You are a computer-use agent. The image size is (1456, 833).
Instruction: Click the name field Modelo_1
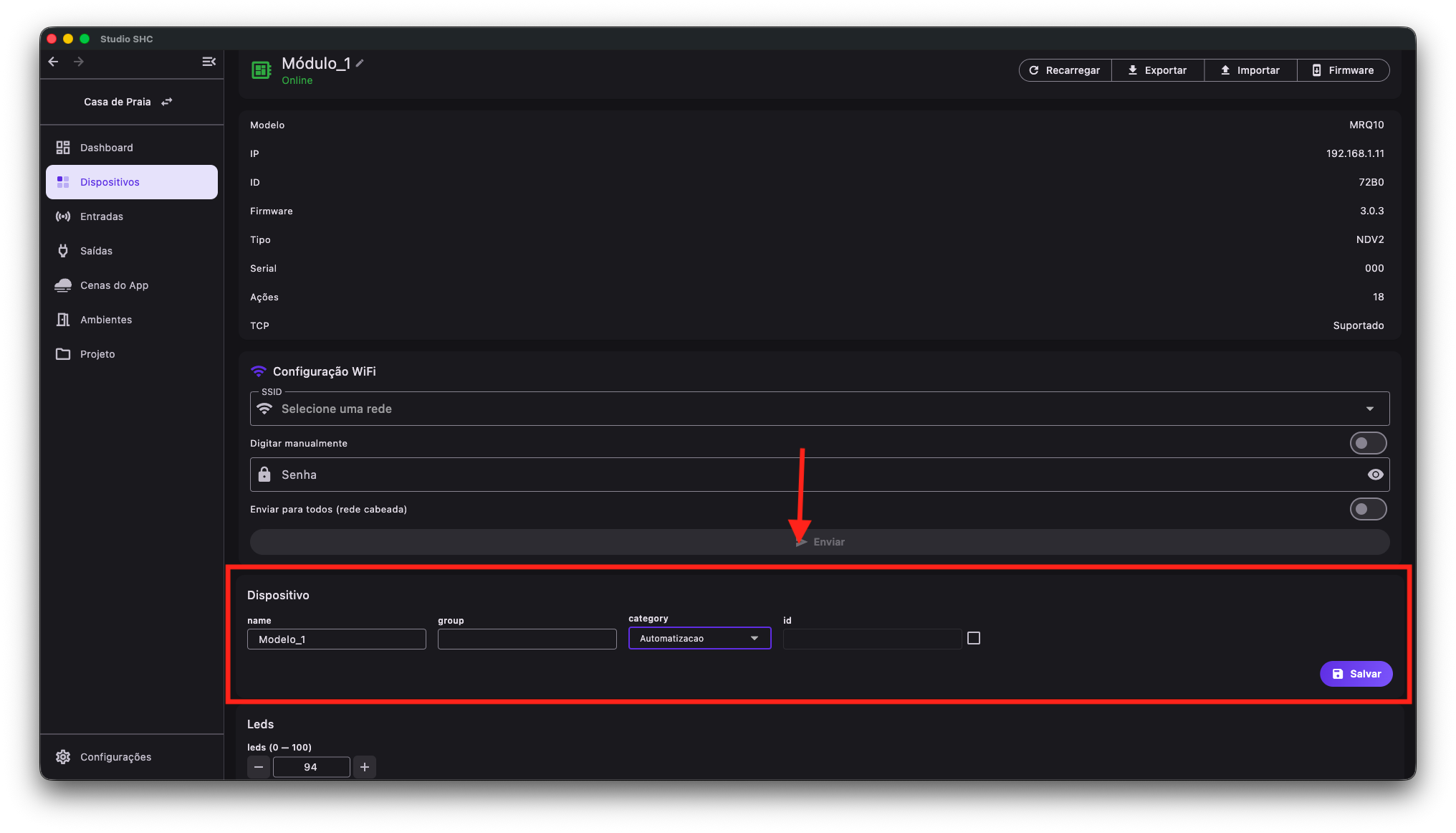pyautogui.click(x=337, y=639)
